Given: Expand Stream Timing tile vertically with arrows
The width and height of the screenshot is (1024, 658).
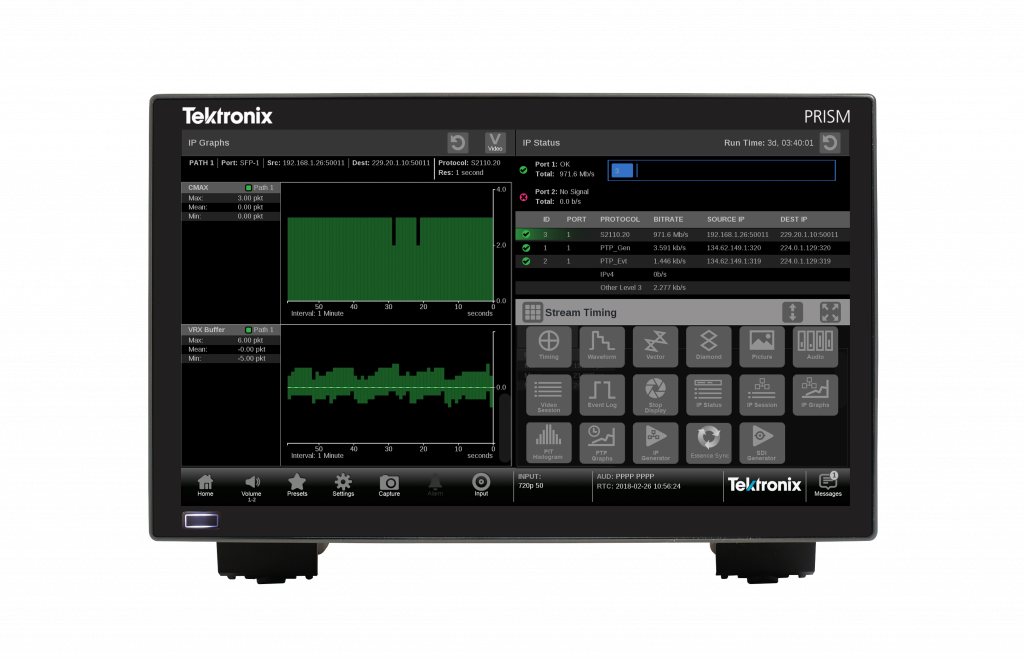Looking at the screenshot, I should (x=792, y=312).
